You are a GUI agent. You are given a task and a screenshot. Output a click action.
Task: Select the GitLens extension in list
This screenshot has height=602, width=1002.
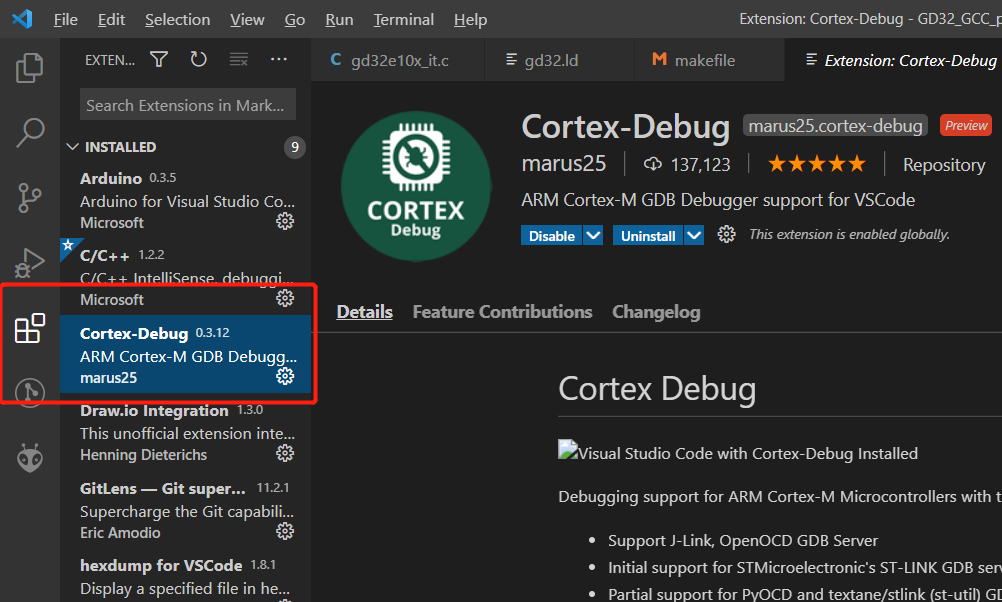point(185,509)
